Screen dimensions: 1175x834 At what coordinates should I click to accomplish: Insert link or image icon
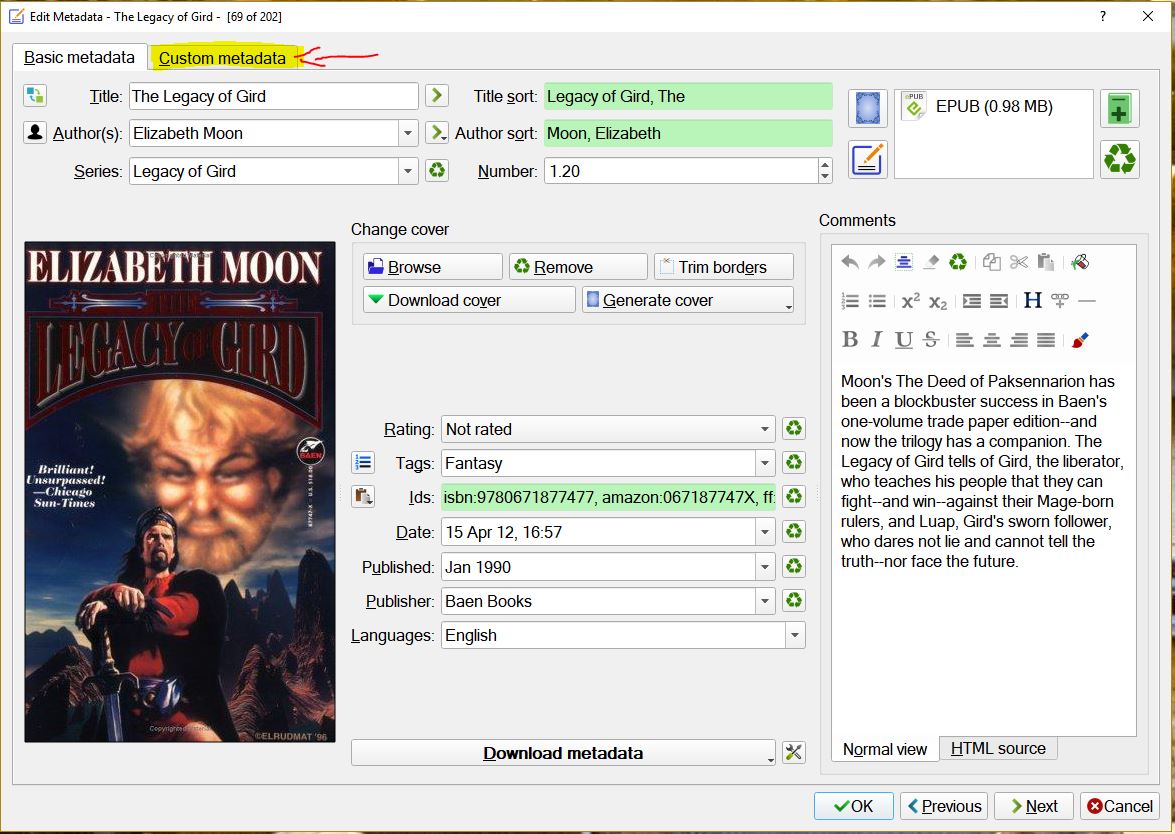coord(1060,301)
